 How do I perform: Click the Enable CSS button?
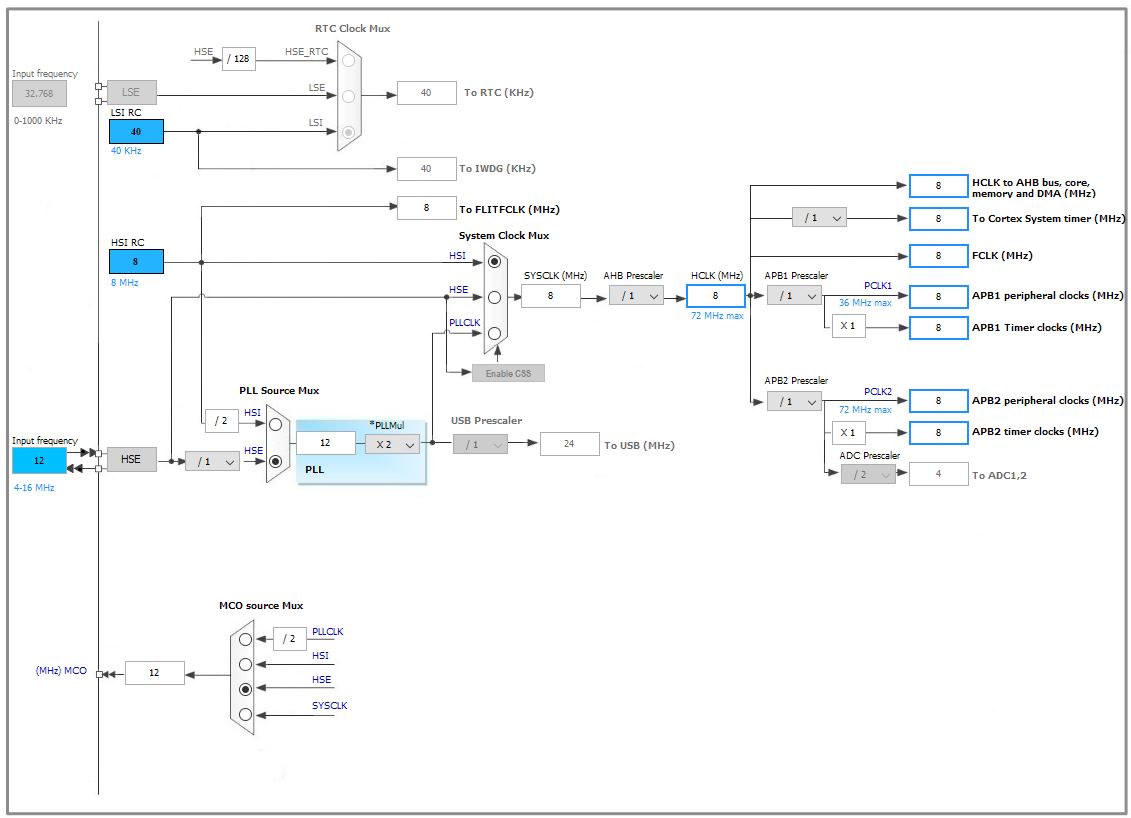point(509,373)
